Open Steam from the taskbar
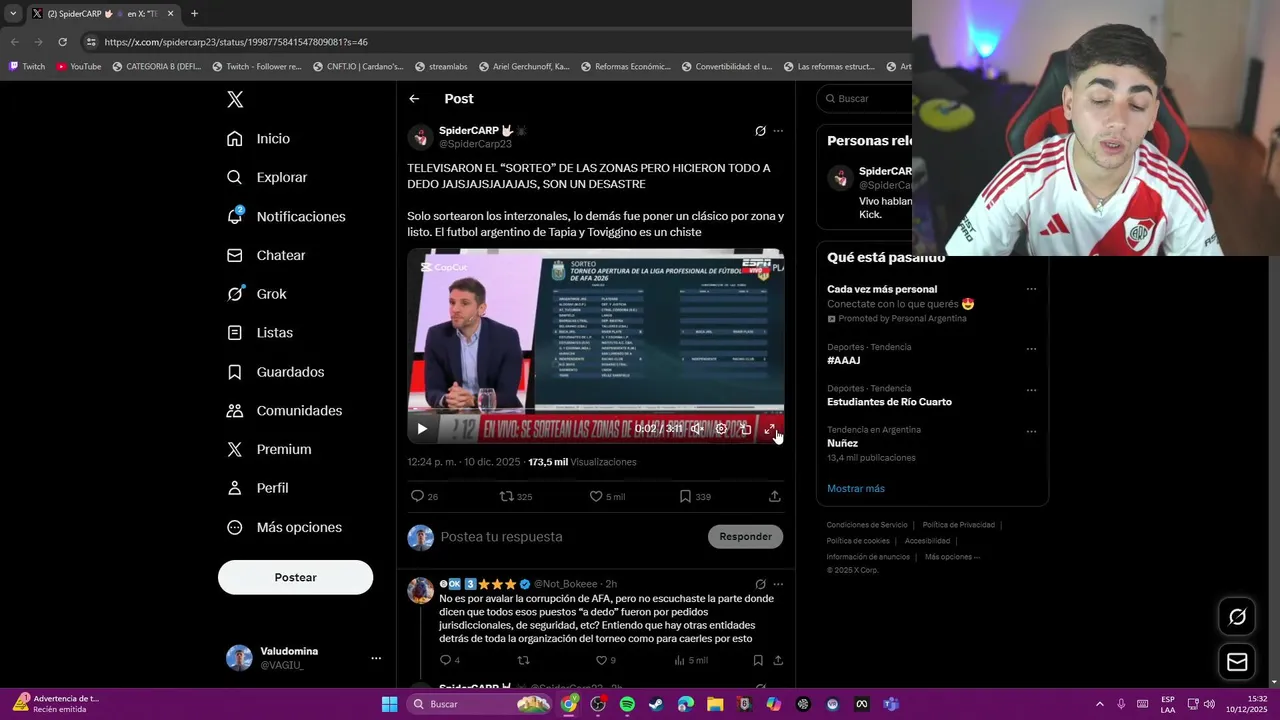1280x720 pixels. (656, 704)
